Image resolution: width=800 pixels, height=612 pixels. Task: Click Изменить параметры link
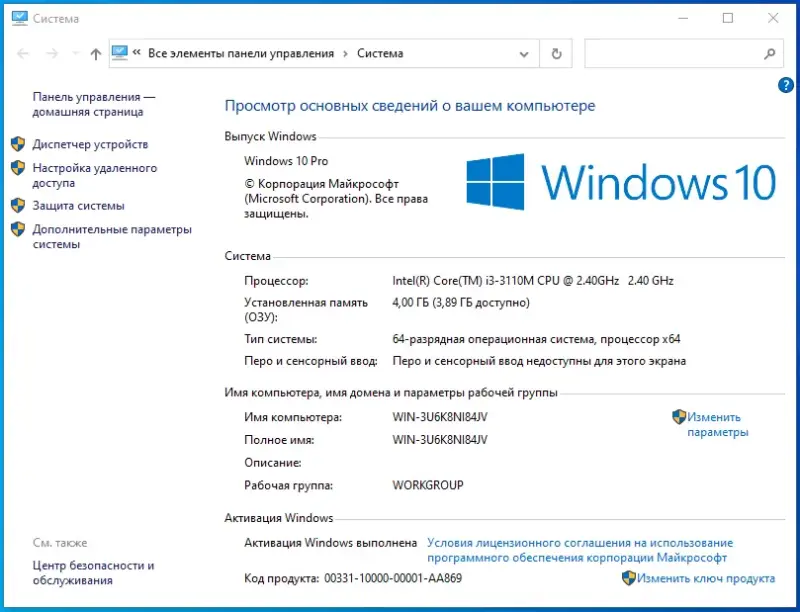(x=718, y=424)
